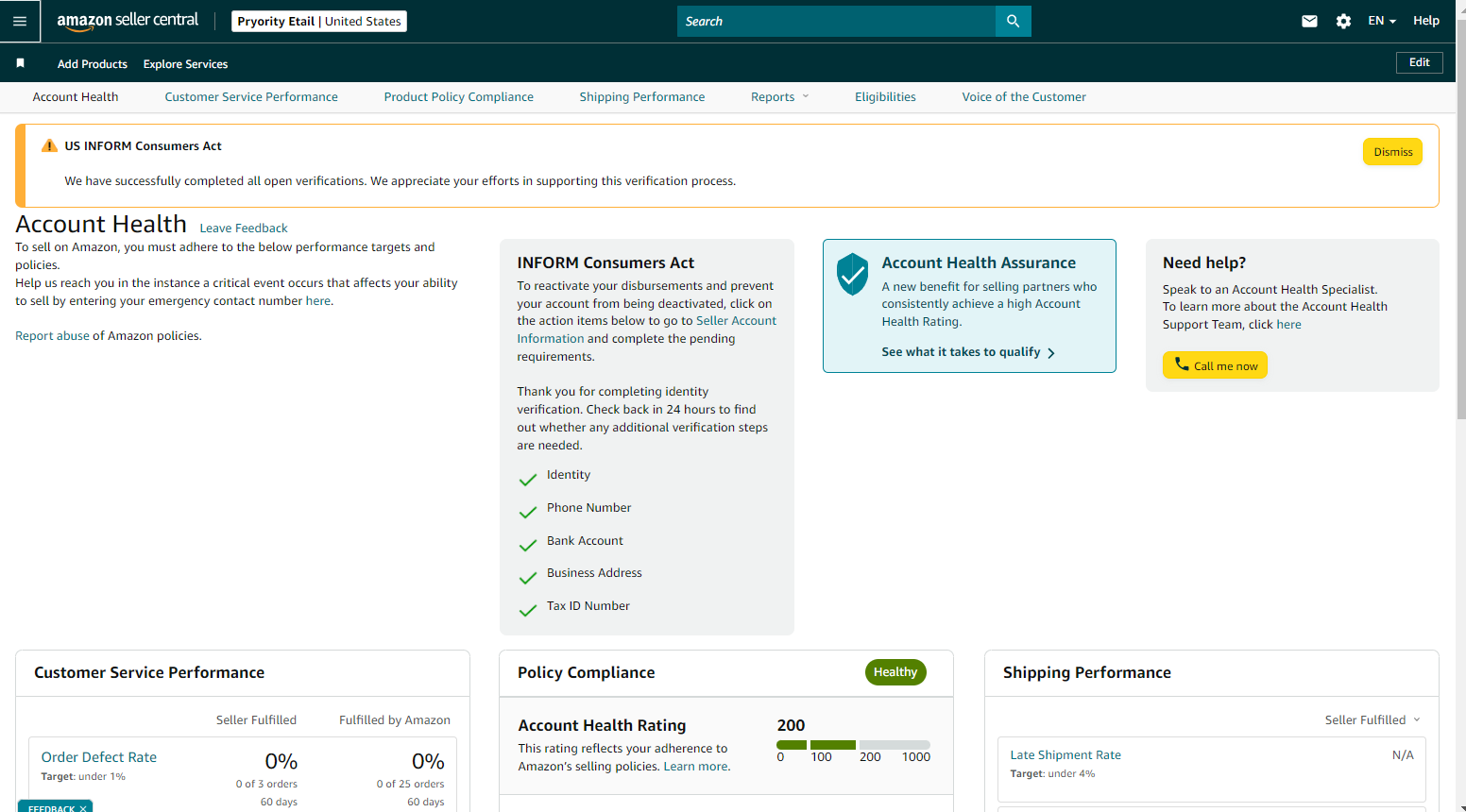The width and height of the screenshot is (1466, 812).
Task: Click the Leave Feedback link
Action: (x=244, y=228)
